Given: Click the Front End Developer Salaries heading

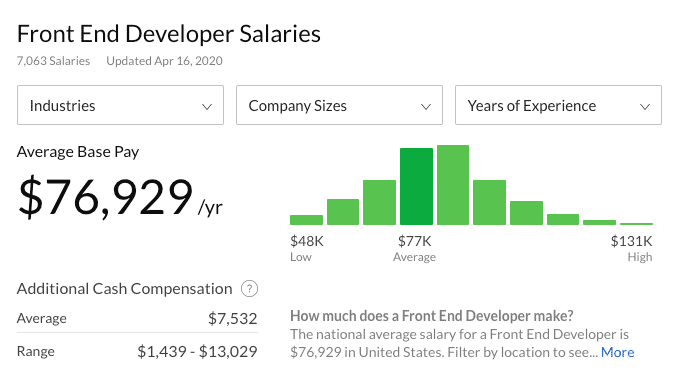Looking at the screenshot, I should [x=169, y=34].
